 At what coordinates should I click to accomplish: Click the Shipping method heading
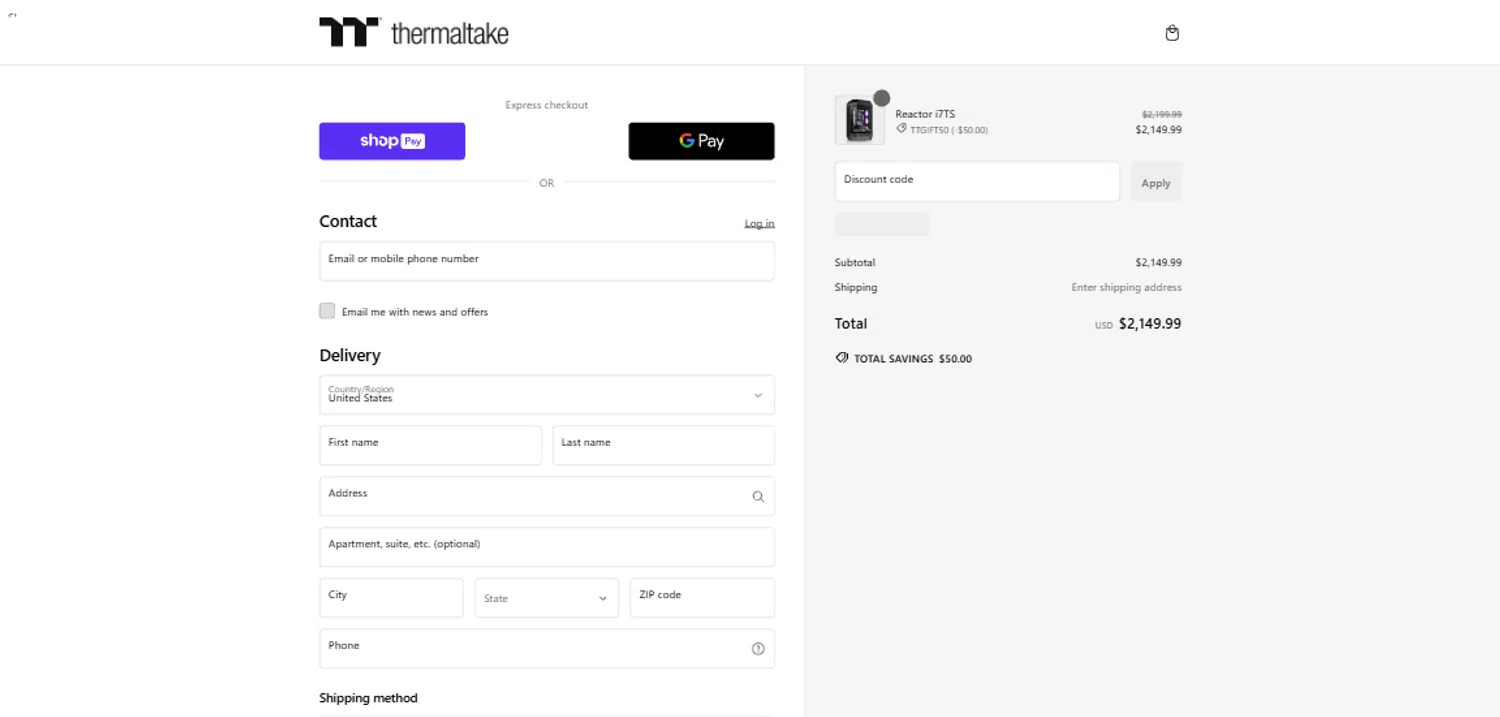(368, 698)
